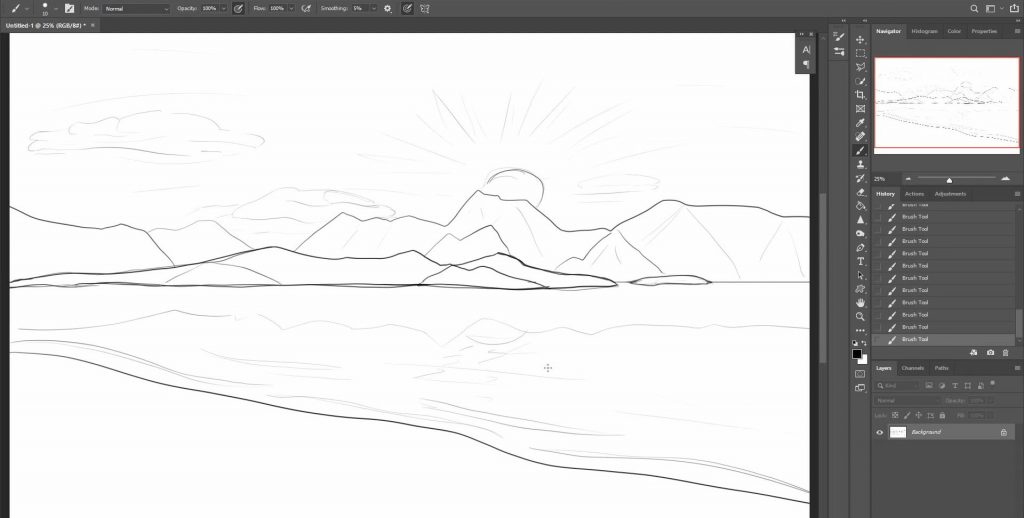Open the Edit Toolbar three-dots menu
Screen dimensions: 1024x518
tap(860, 330)
